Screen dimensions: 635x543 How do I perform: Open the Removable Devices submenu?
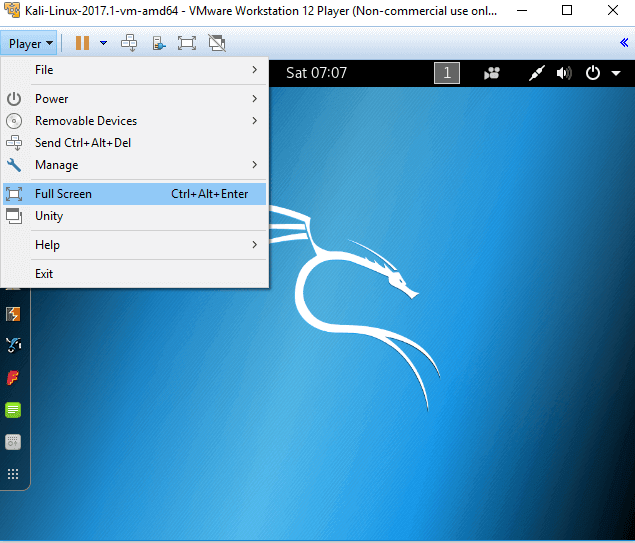coord(134,121)
